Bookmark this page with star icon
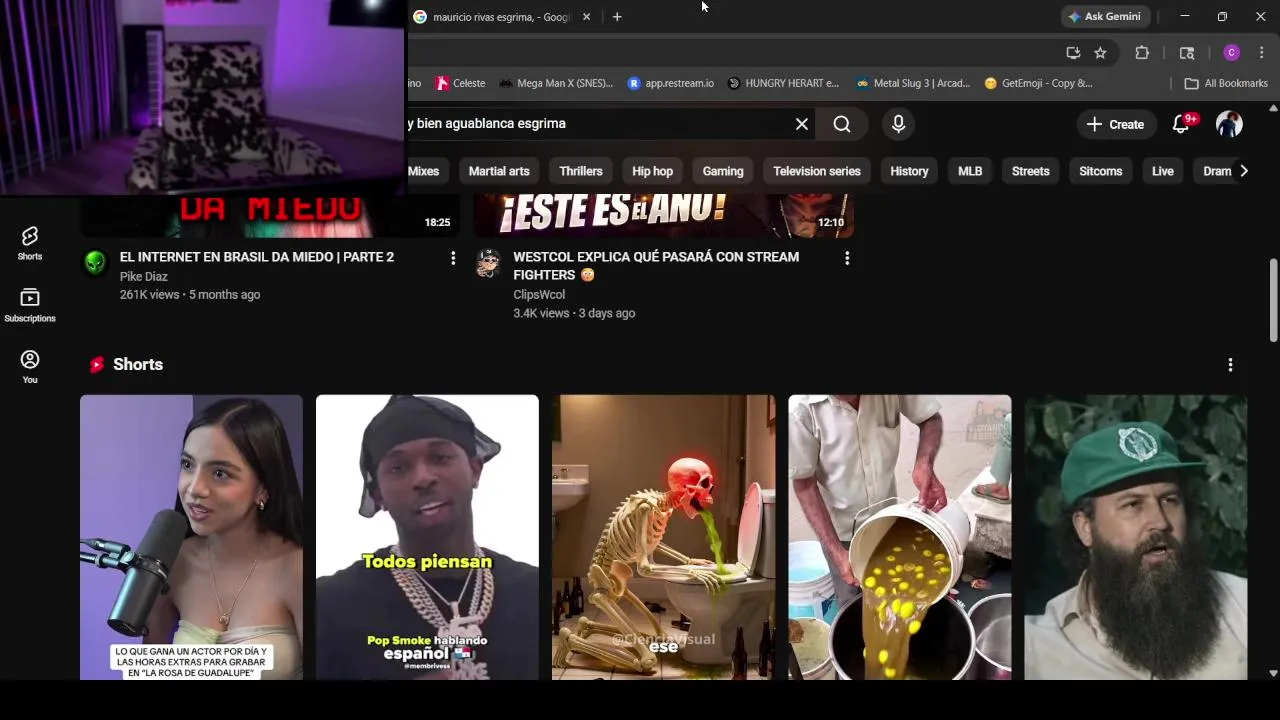The image size is (1280, 720). click(1100, 53)
